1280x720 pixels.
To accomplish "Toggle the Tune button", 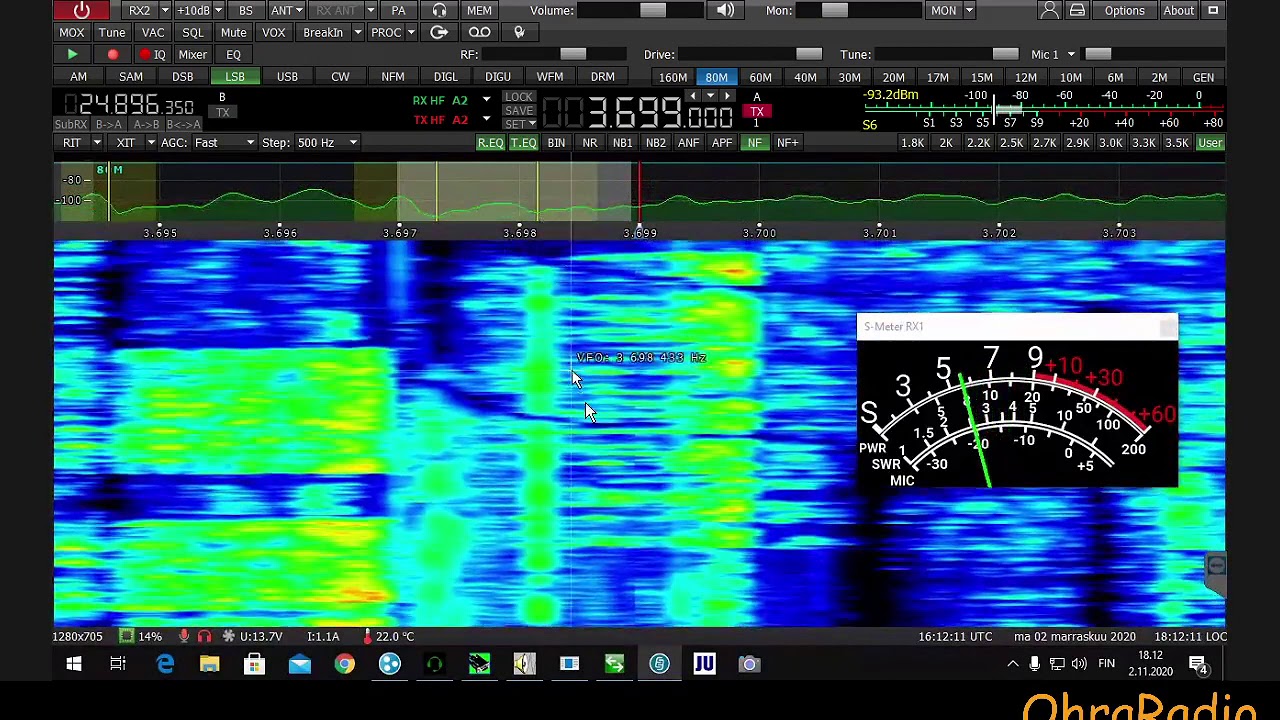I will (112, 32).
